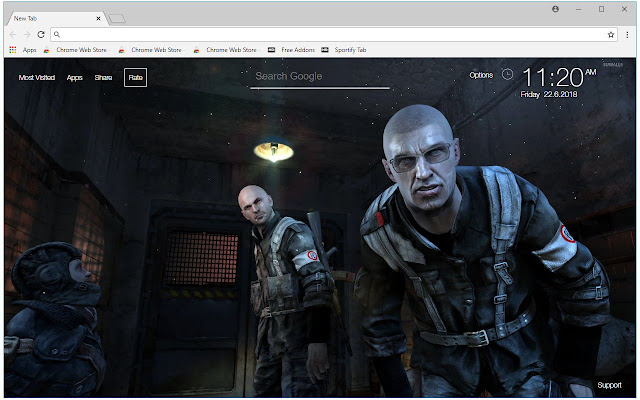Open the Options settings link
This screenshot has height=400, width=640.
coord(481,75)
